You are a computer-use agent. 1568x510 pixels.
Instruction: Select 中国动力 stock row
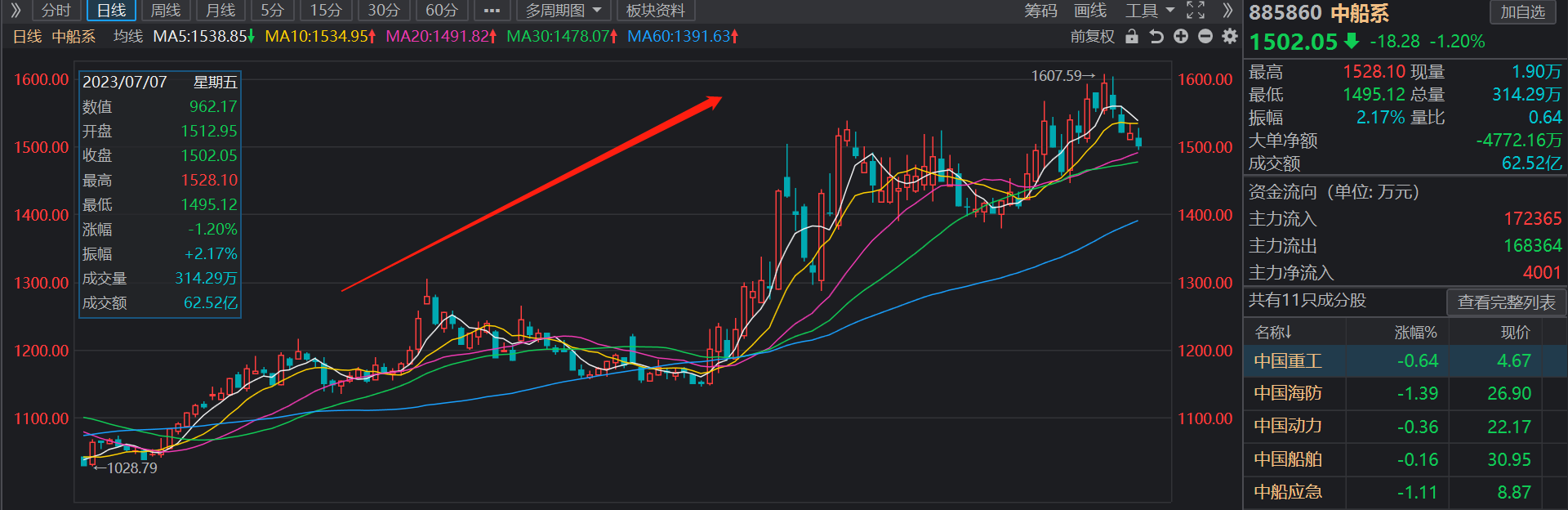1405,427
